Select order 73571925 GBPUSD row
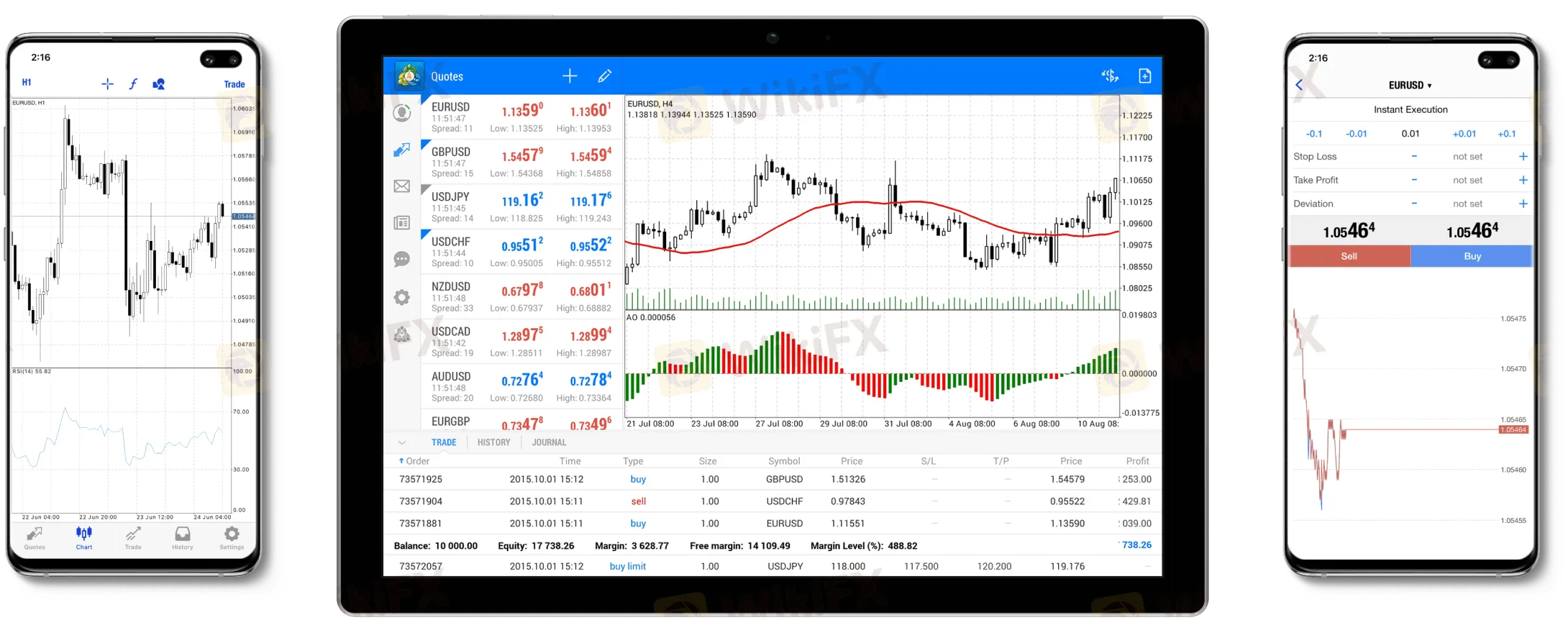 [x=772, y=479]
